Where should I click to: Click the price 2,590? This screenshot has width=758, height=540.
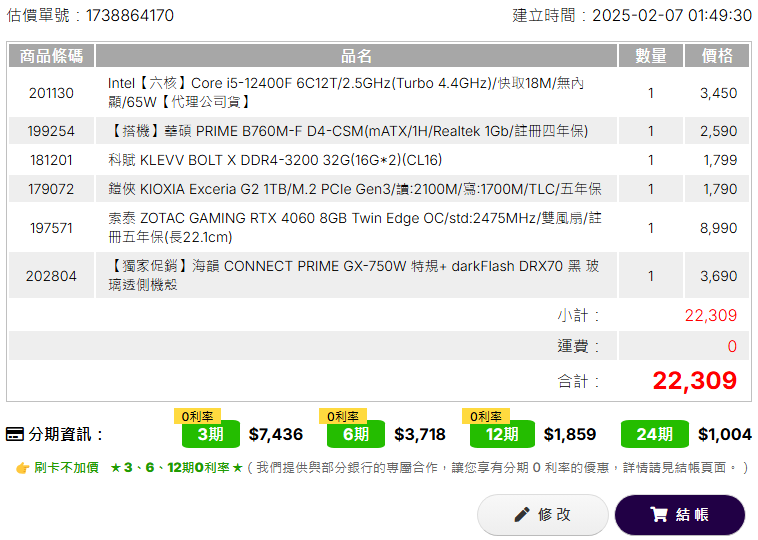tap(718, 131)
